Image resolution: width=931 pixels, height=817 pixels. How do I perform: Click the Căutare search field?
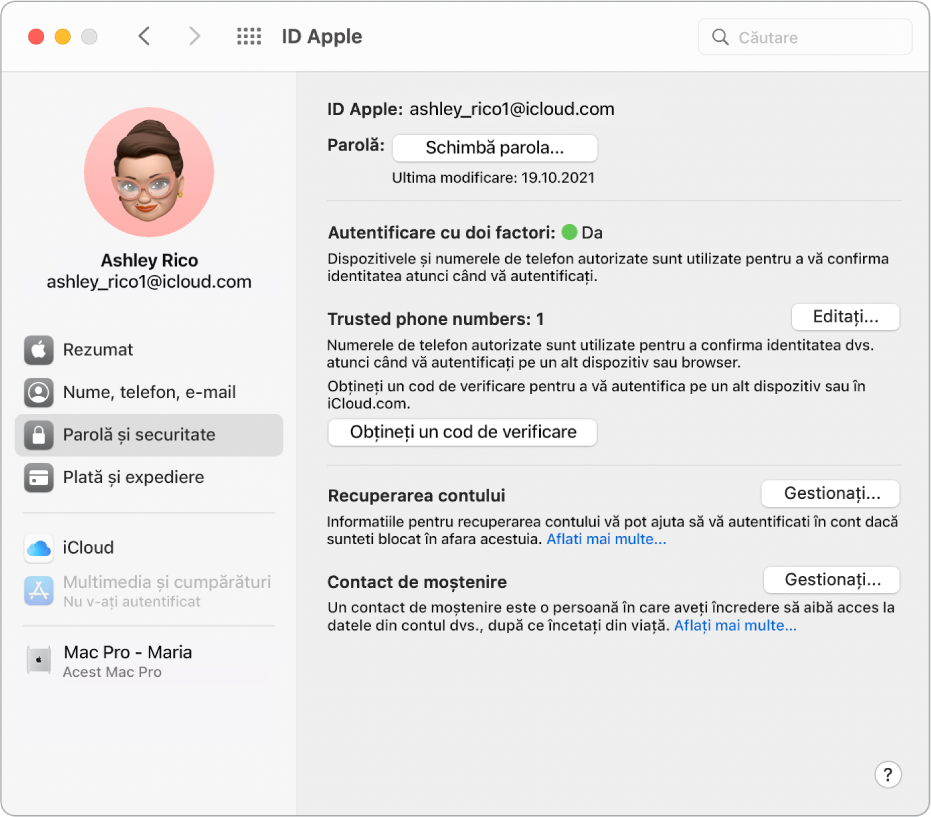pyautogui.click(x=805, y=36)
